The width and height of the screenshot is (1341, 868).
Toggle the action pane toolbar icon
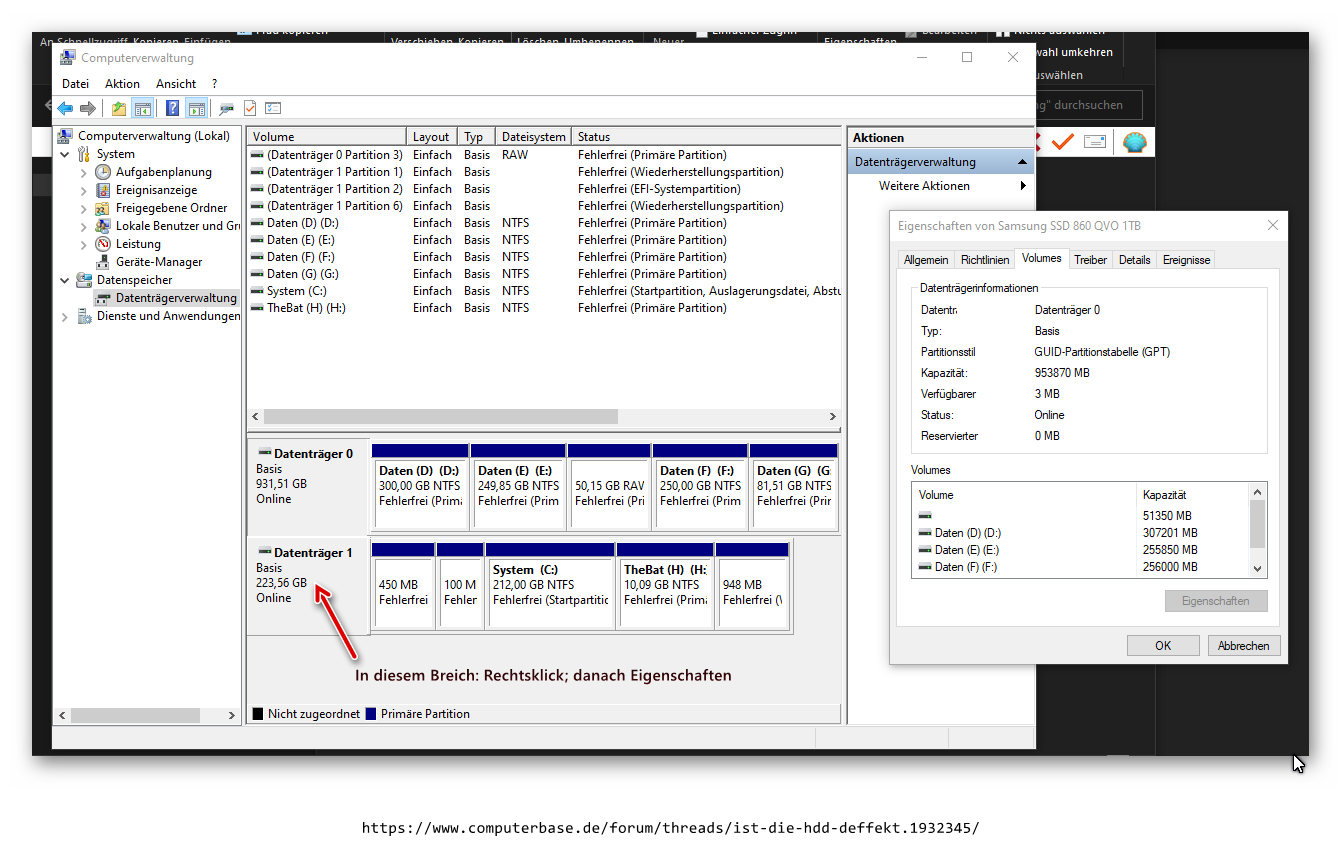[x=196, y=108]
